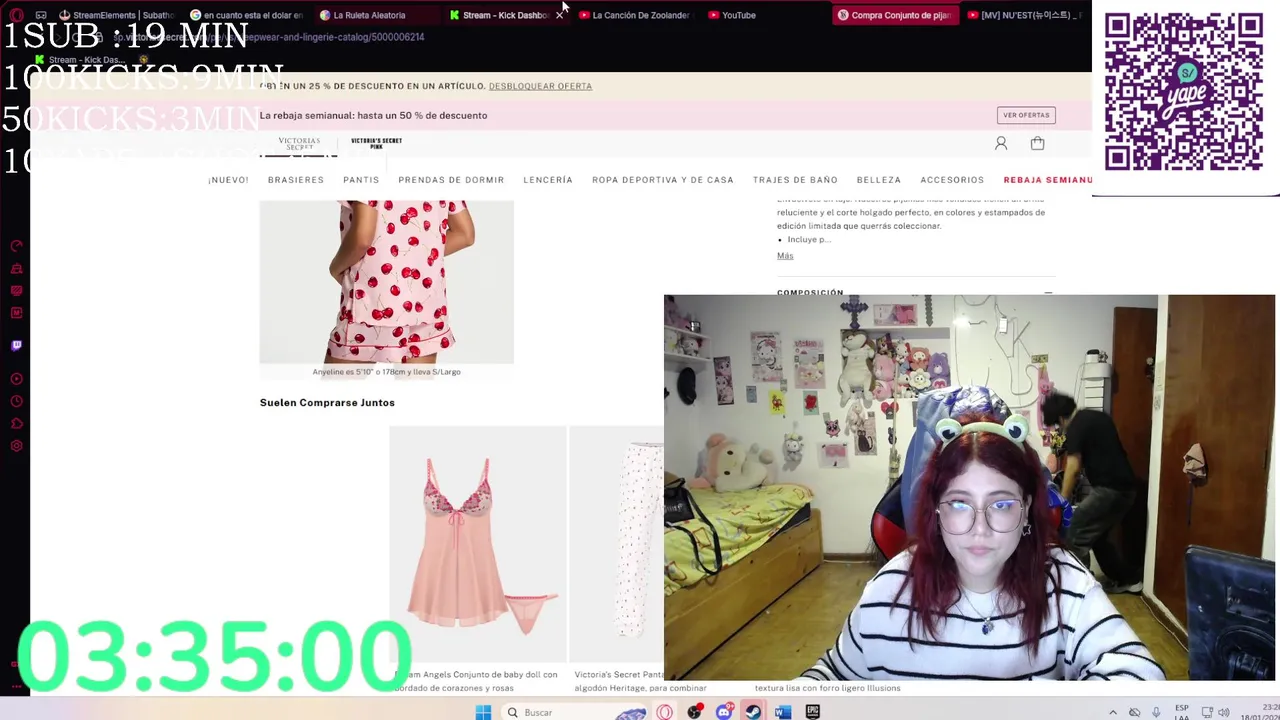The image size is (1280, 720).
Task: Open the ¡Nuevo! menu
Action: (228, 180)
